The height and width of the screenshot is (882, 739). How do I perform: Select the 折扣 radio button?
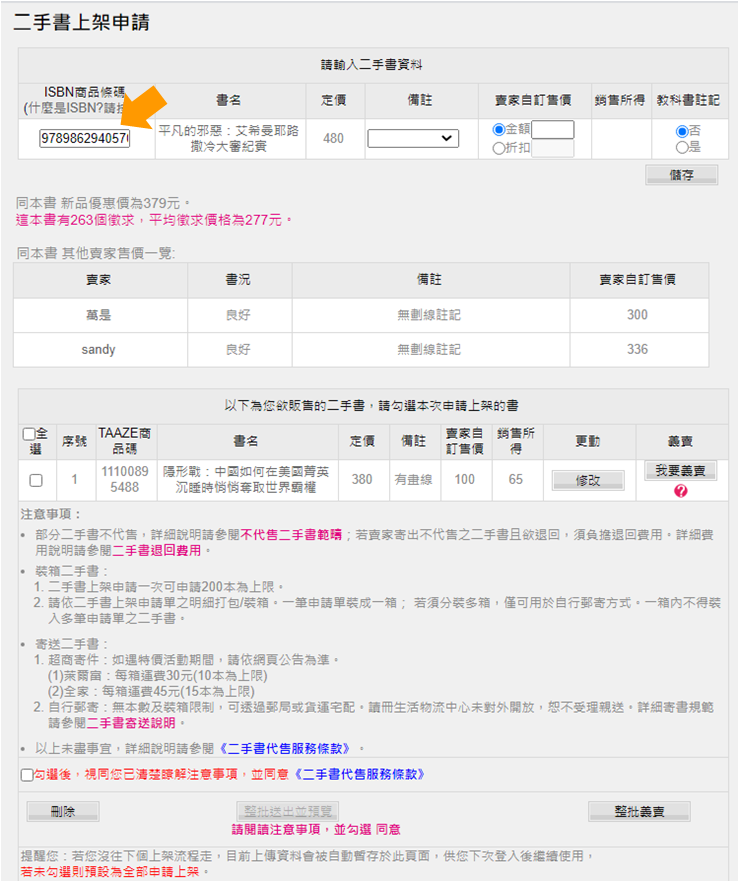click(499, 148)
